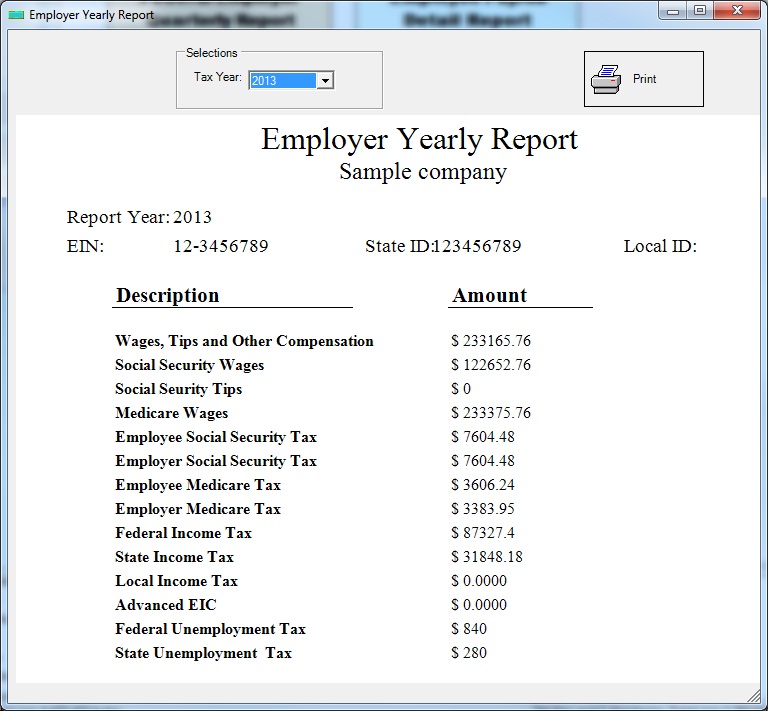Image resolution: width=768 pixels, height=711 pixels.
Task: Click the Federal Income Tax amount $ 87327.4
Action: click(x=483, y=533)
